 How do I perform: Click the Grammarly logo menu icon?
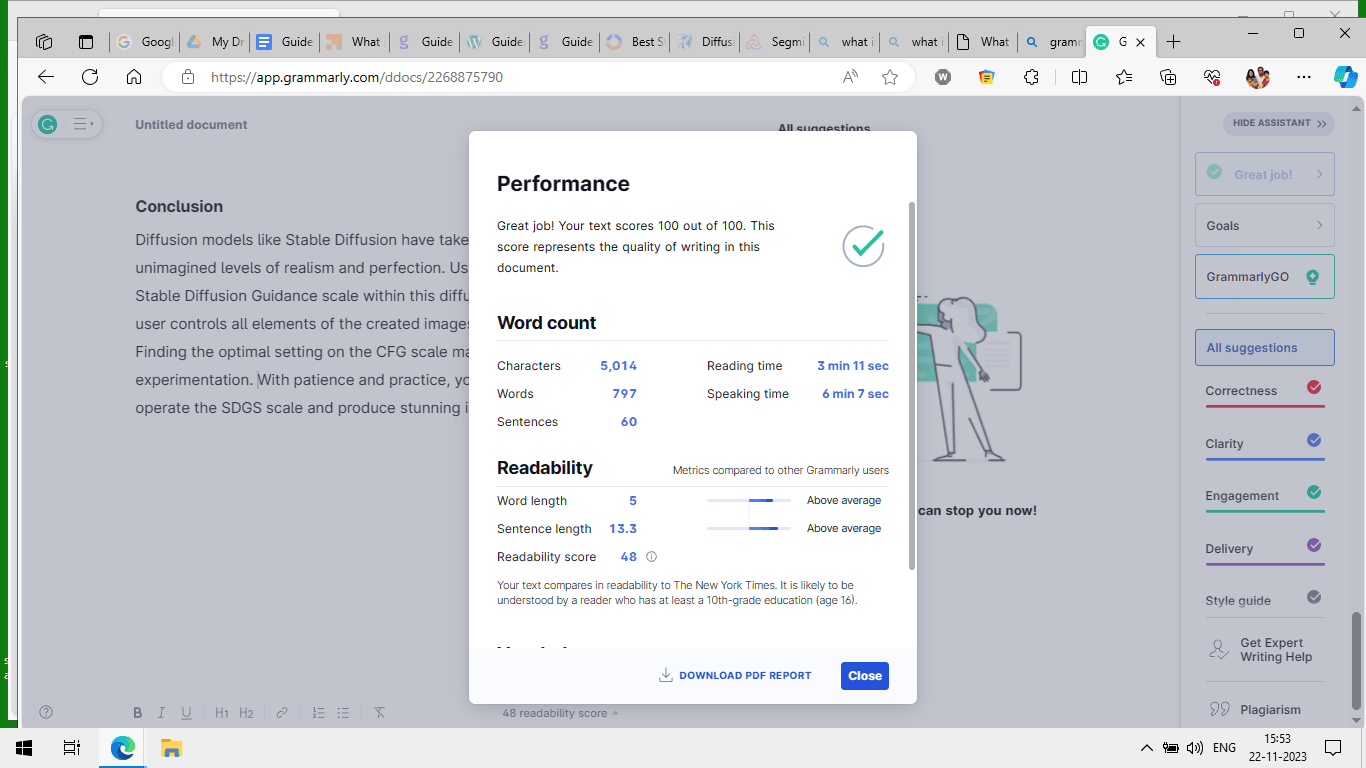click(47, 125)
